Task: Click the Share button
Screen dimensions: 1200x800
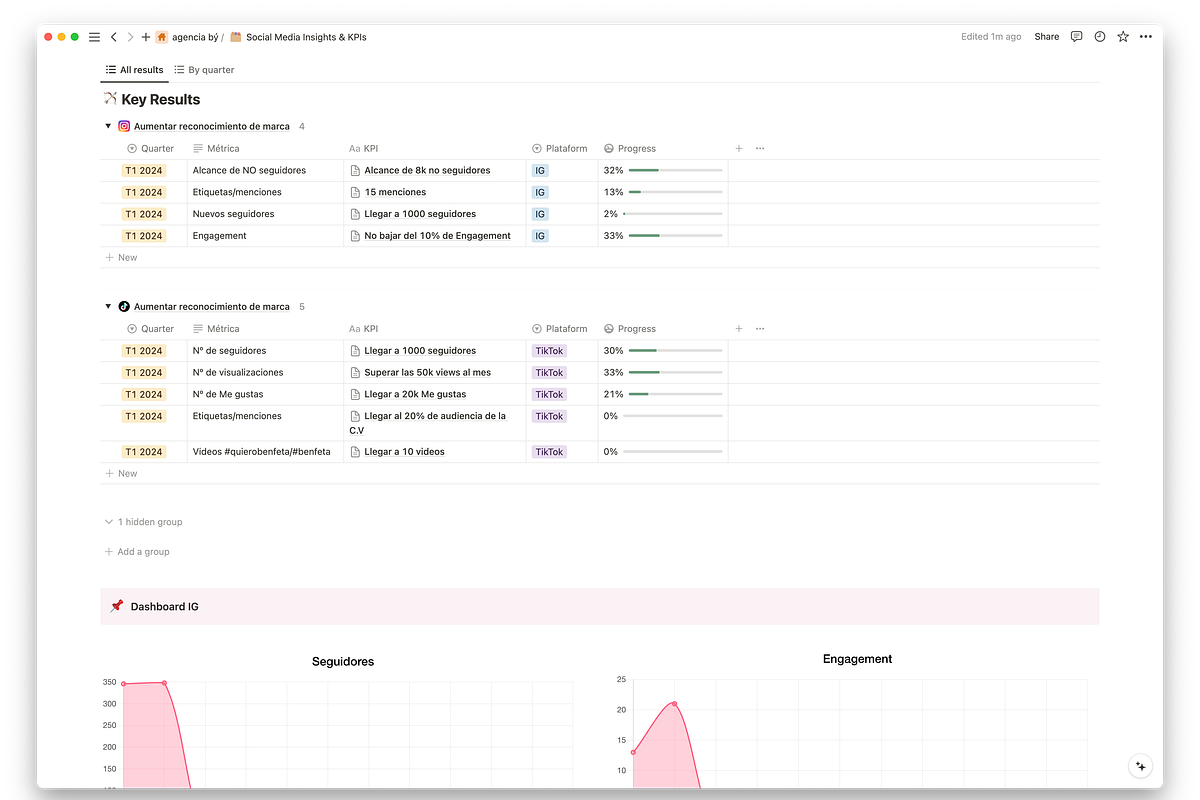Action: point(1047,37)
